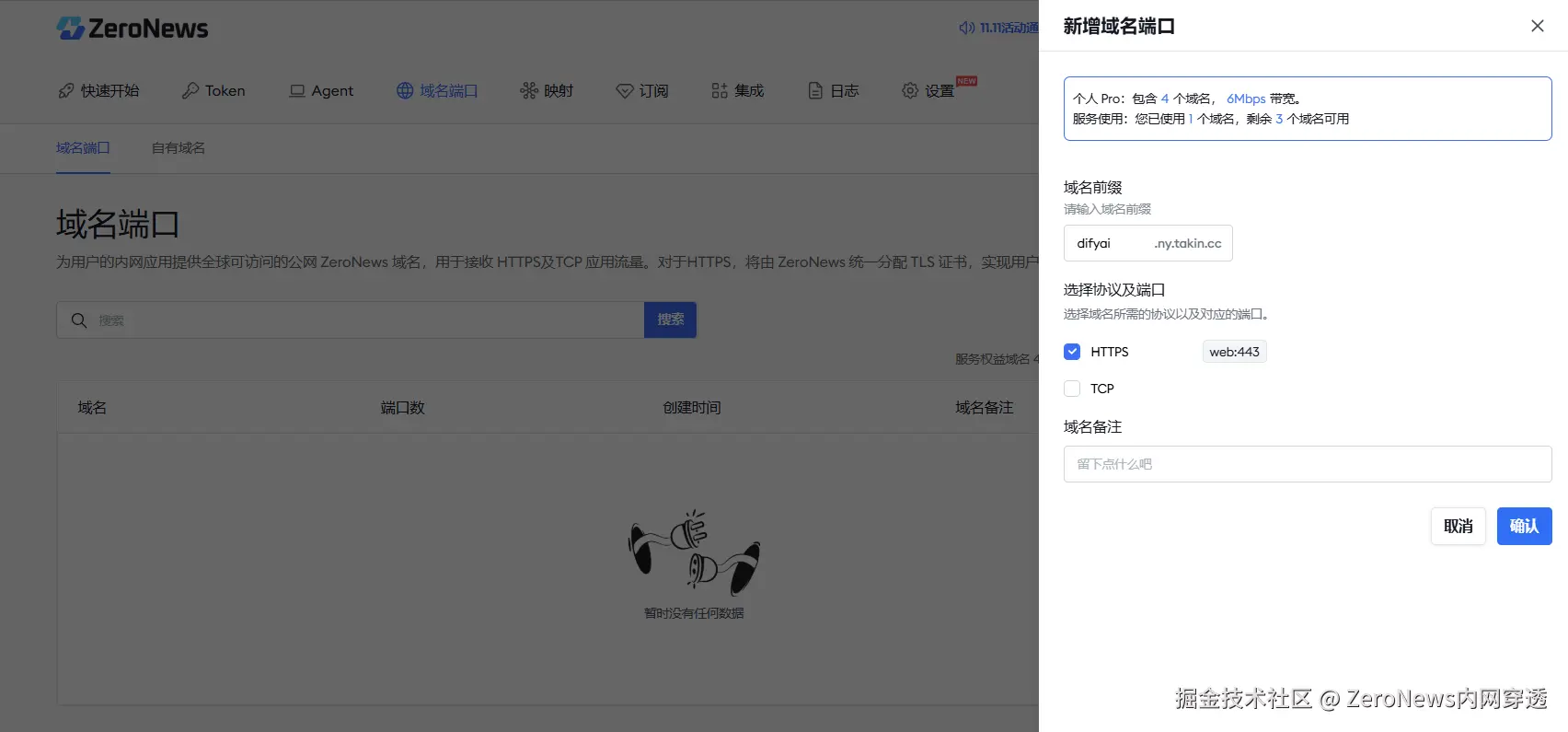Click the ZeroNews logo icon
Viewport: 1568px width, 732px height.
pyautogui.click(x=70, y=29)
